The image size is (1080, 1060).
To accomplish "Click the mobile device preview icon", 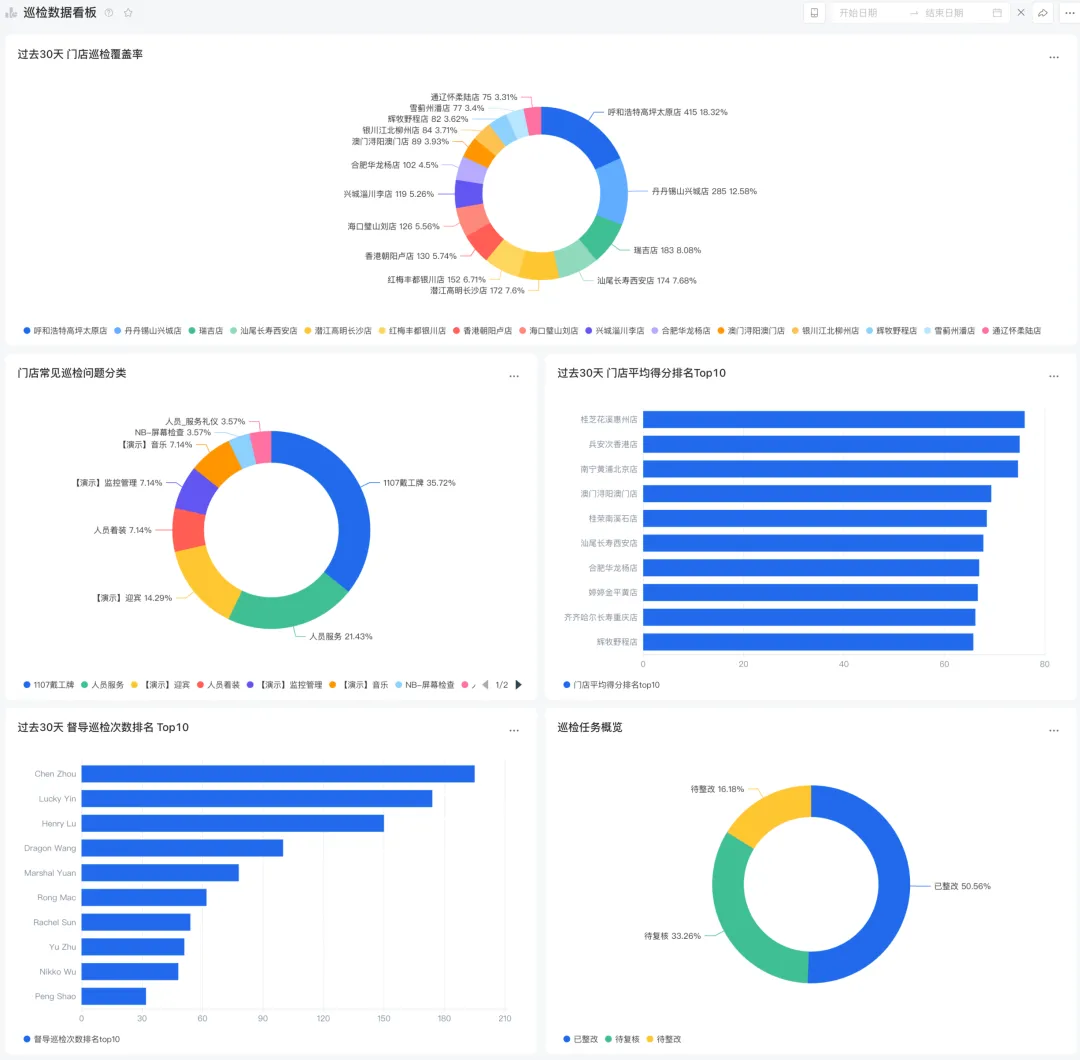I will click(814, 13).
